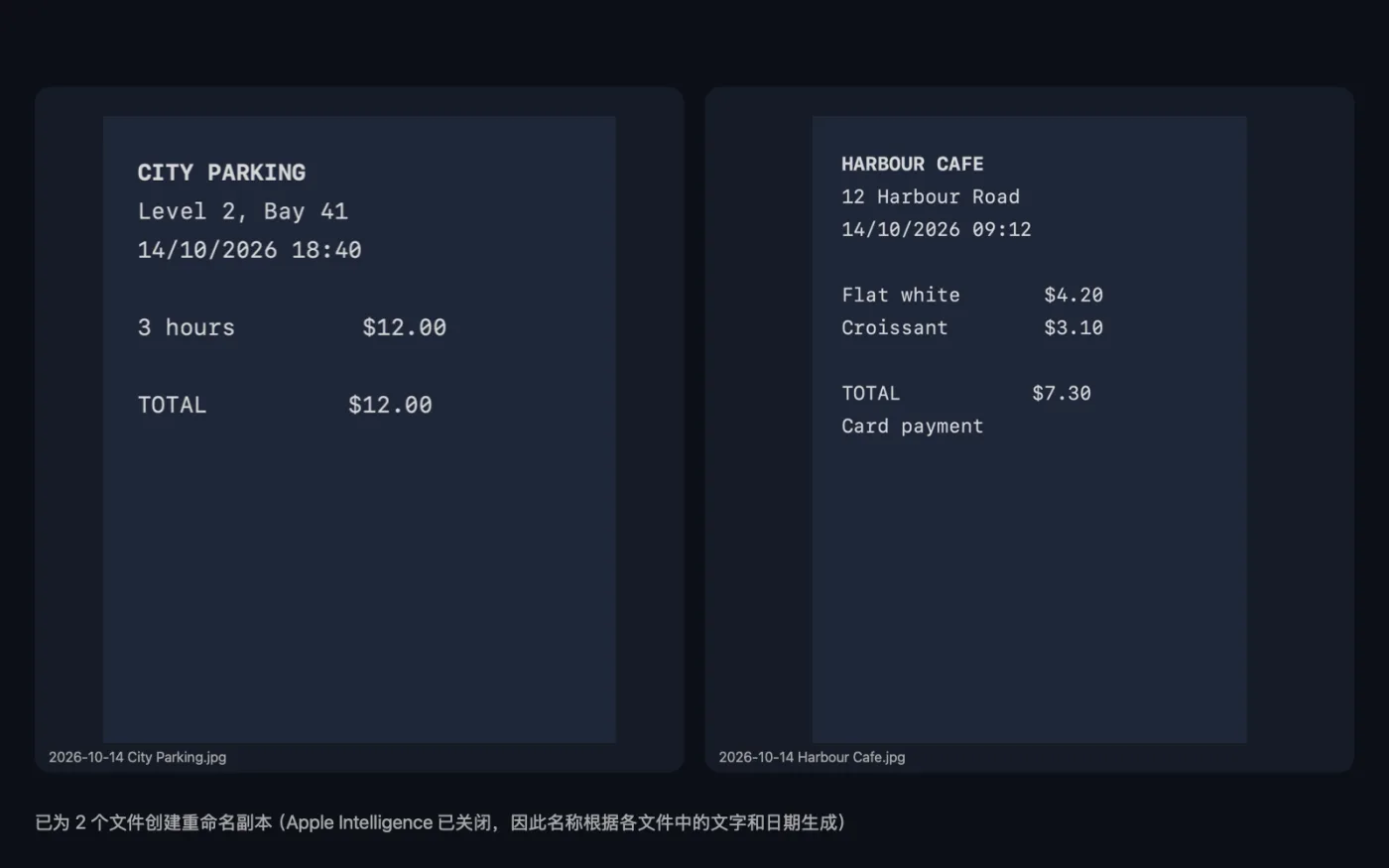Click the TOTAL label on the cafe receipt

point(871,393)
